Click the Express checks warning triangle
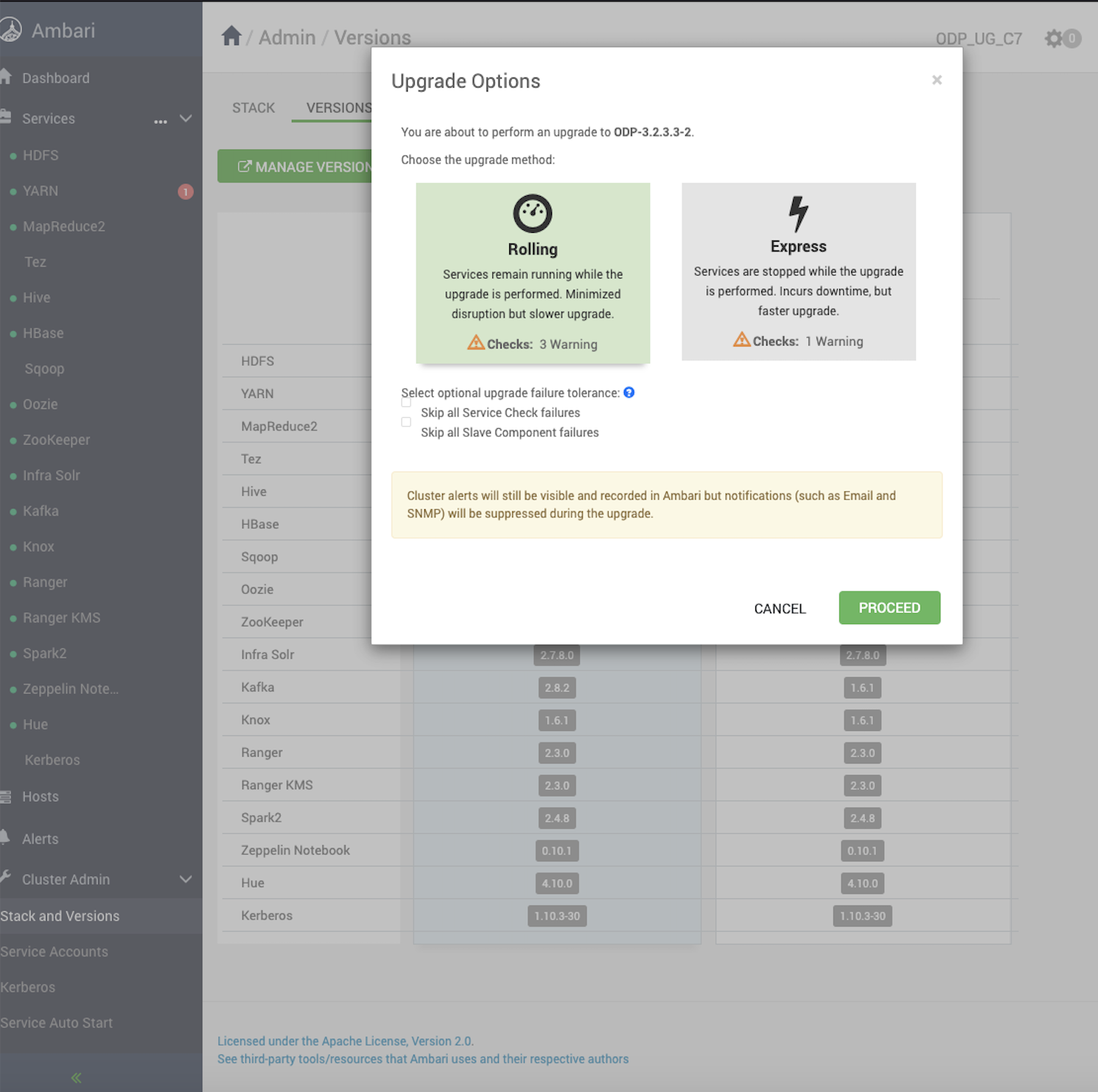The height and width of the screenshot is (1092, 1098). [x=741, y=340]
